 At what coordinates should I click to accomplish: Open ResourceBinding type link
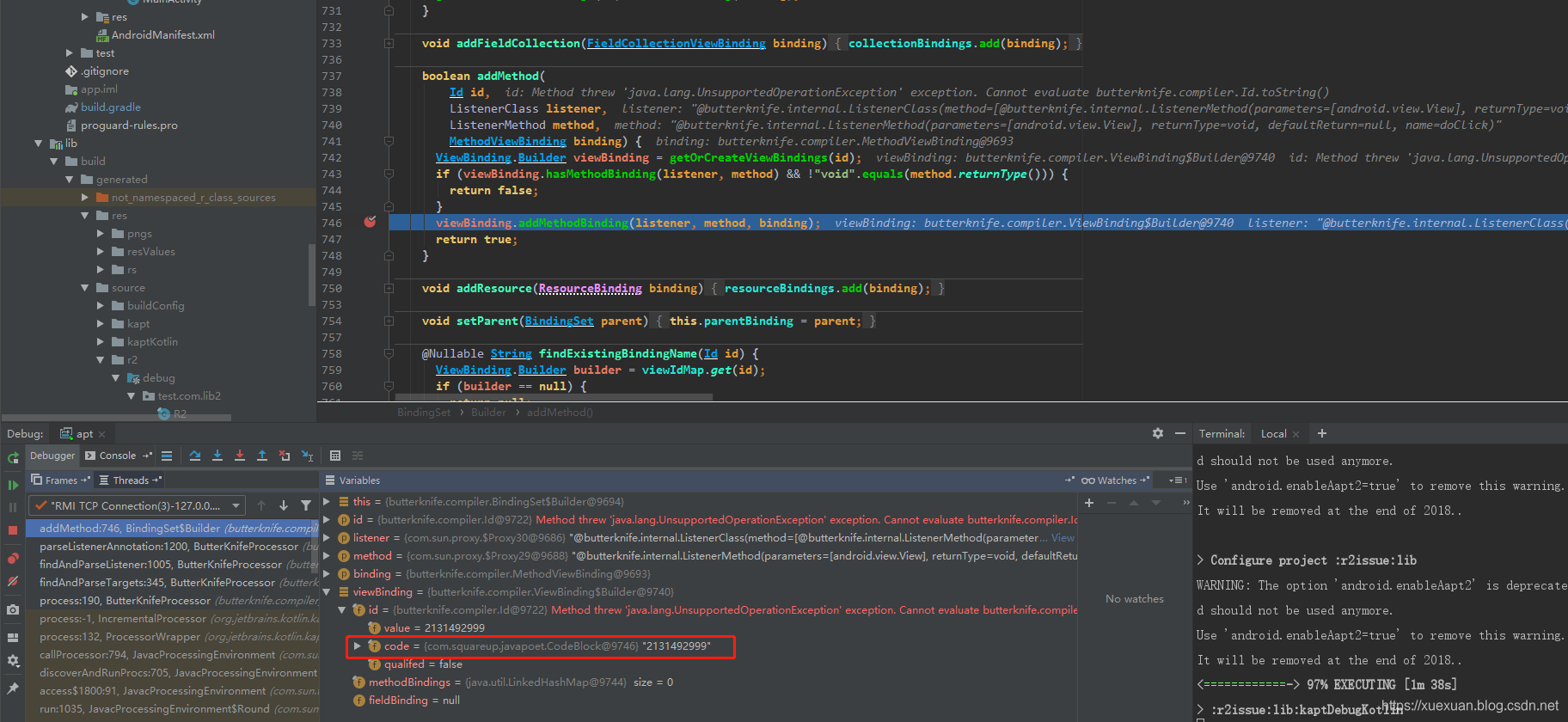(590, 288)
